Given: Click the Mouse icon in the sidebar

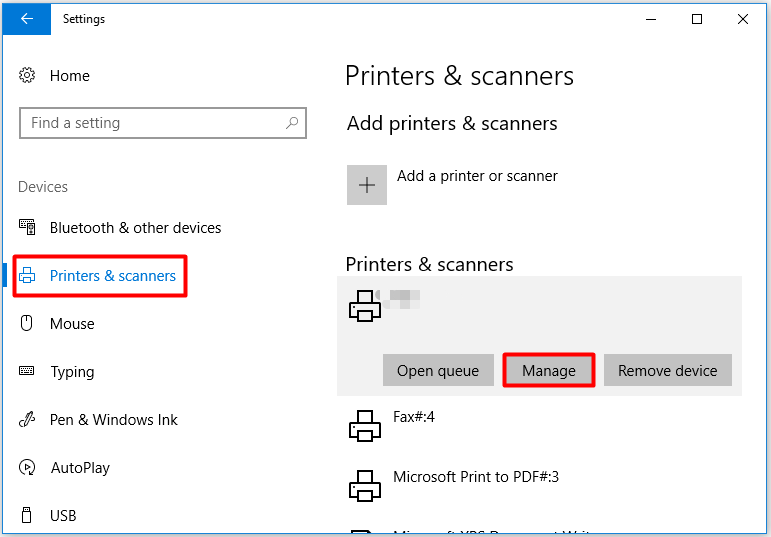Looking at the screenshot, I should 27,324.
